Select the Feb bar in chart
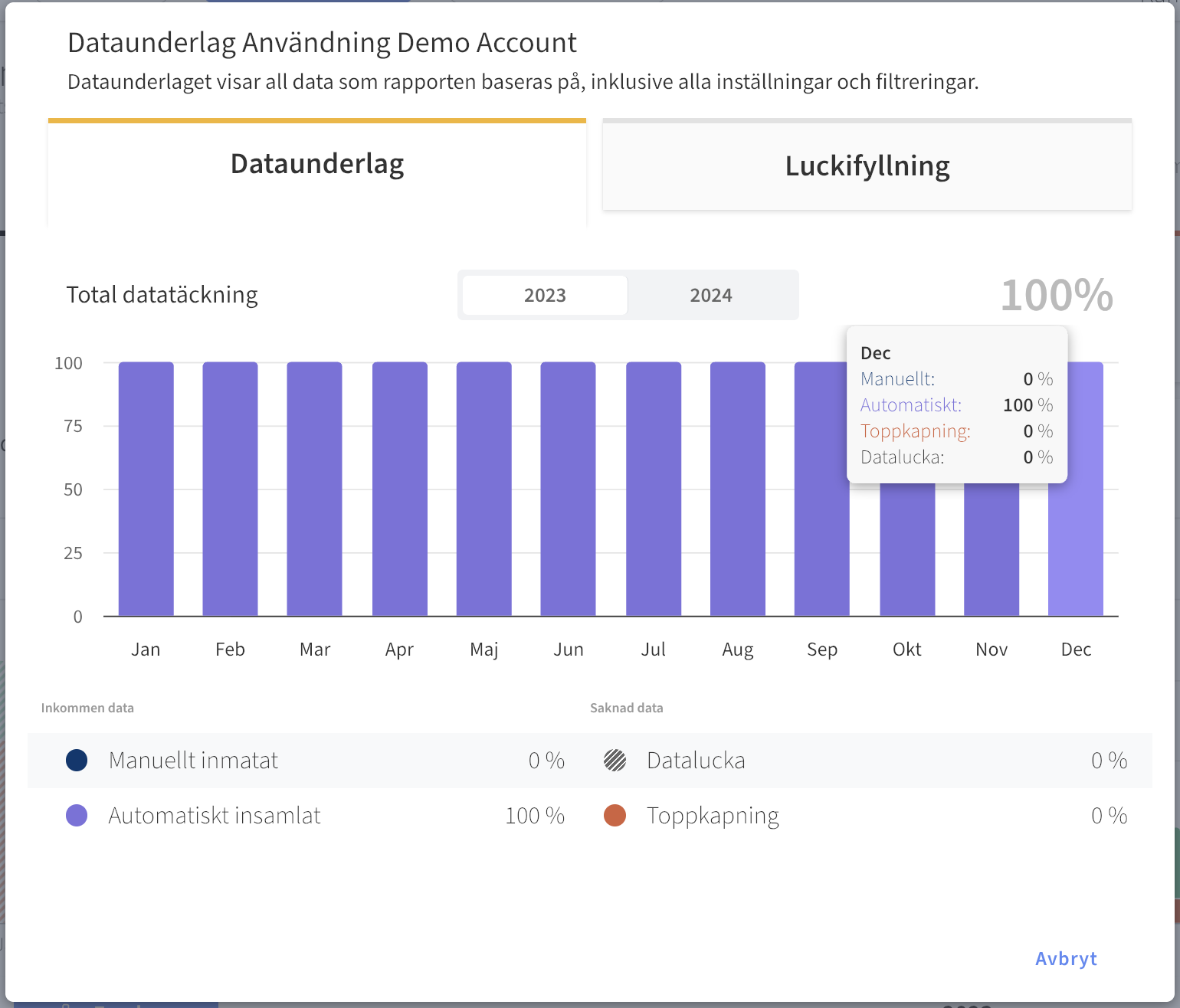The width and height of the screenshot is (1180, 1008). point(230,489)
